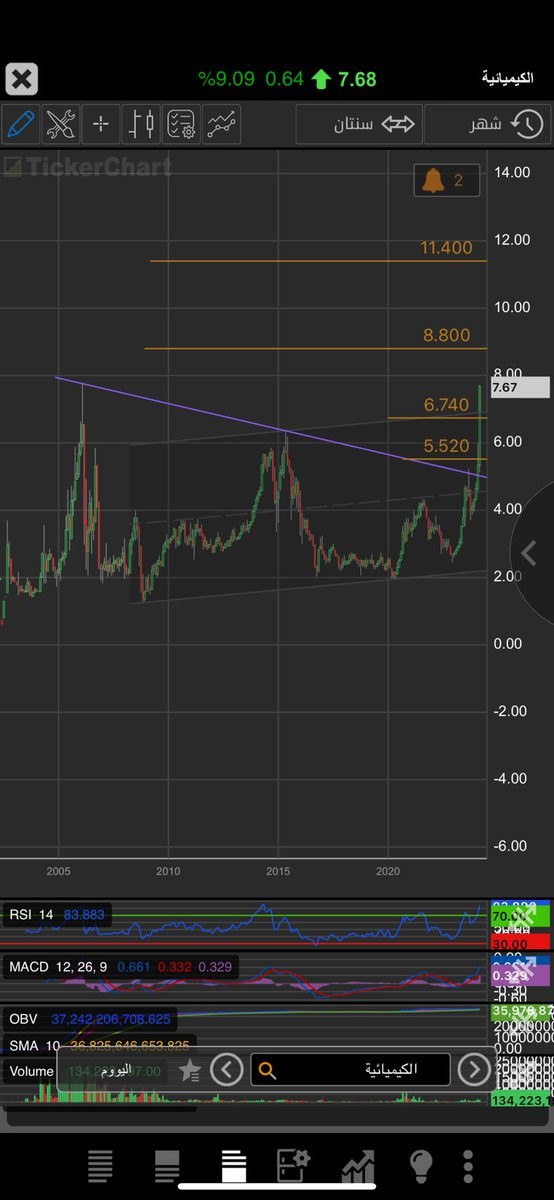Screen dimensions: 554x1200
Task: Open bottom bar chart growth icon
Action: coord(357,1166)
